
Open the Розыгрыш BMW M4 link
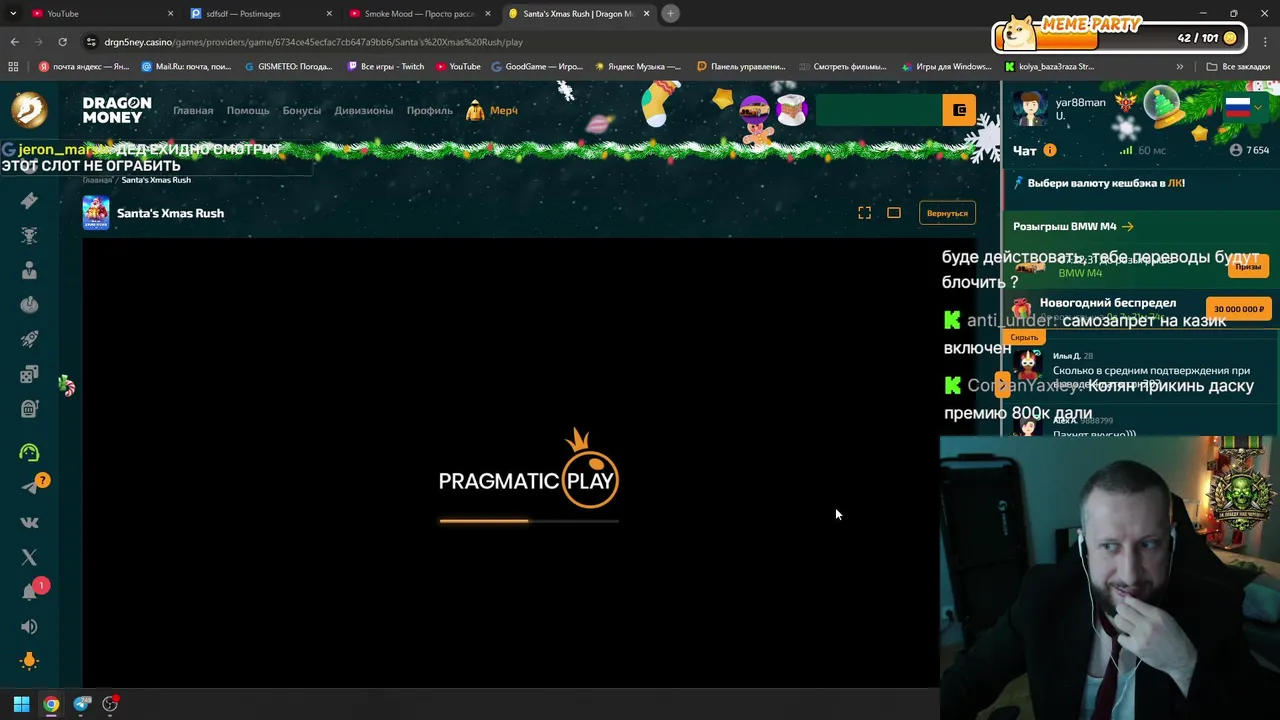(x=1073, y=226)
